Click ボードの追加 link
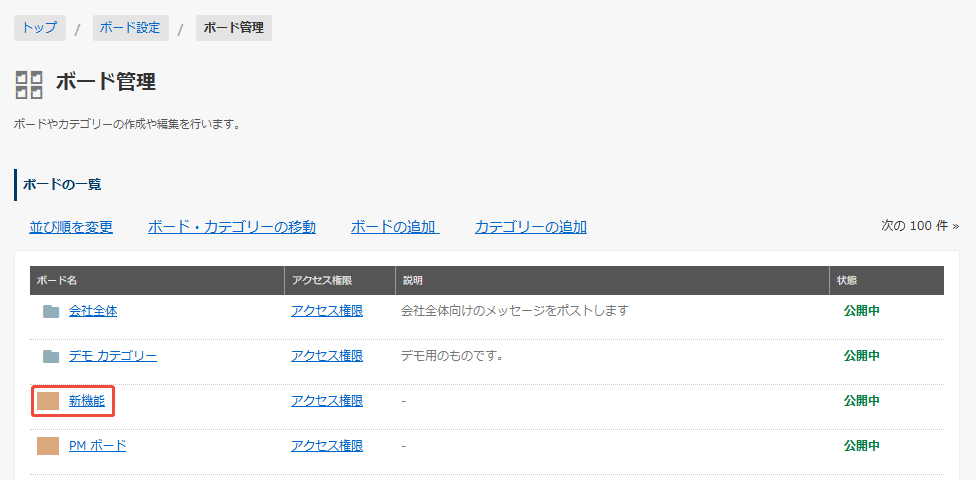This screenshot has width=976, height=480. point(395,227)
